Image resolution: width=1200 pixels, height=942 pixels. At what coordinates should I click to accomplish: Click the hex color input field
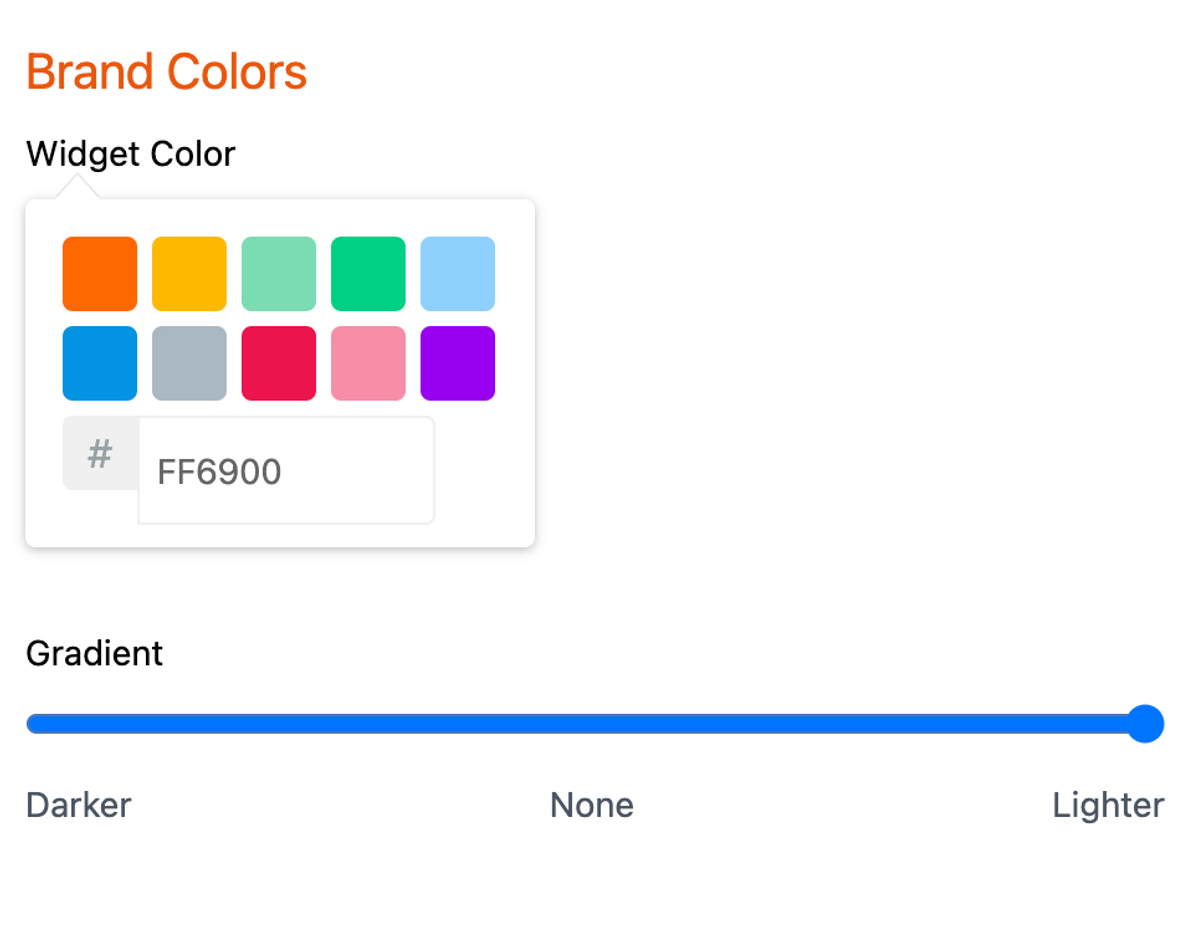[x=286, y=471]
